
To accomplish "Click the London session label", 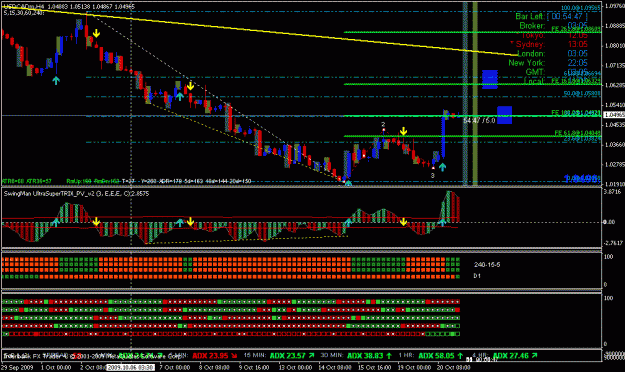I will click(x=531, y=53).
